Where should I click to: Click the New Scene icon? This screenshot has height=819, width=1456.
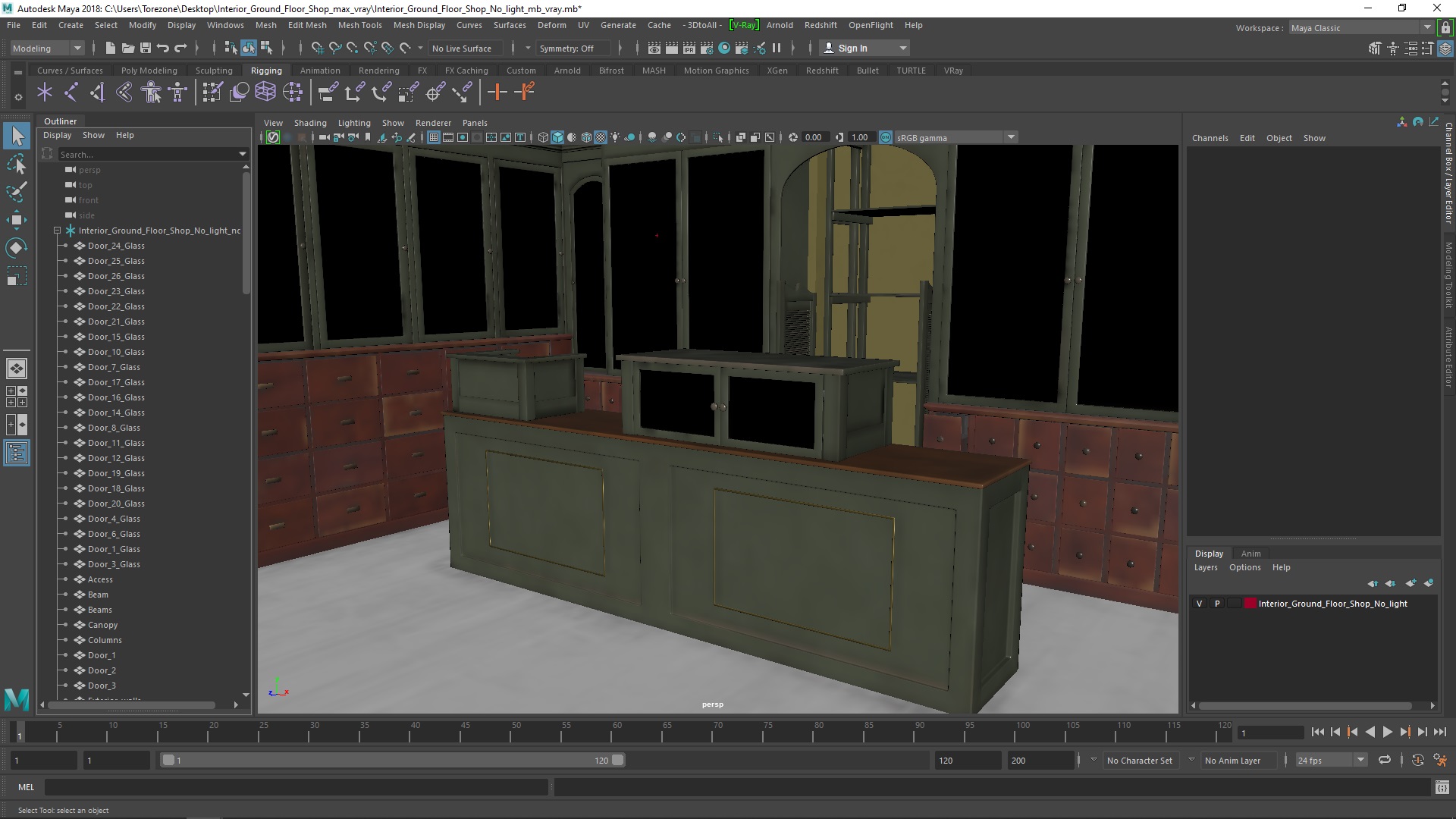pos(111,48)
